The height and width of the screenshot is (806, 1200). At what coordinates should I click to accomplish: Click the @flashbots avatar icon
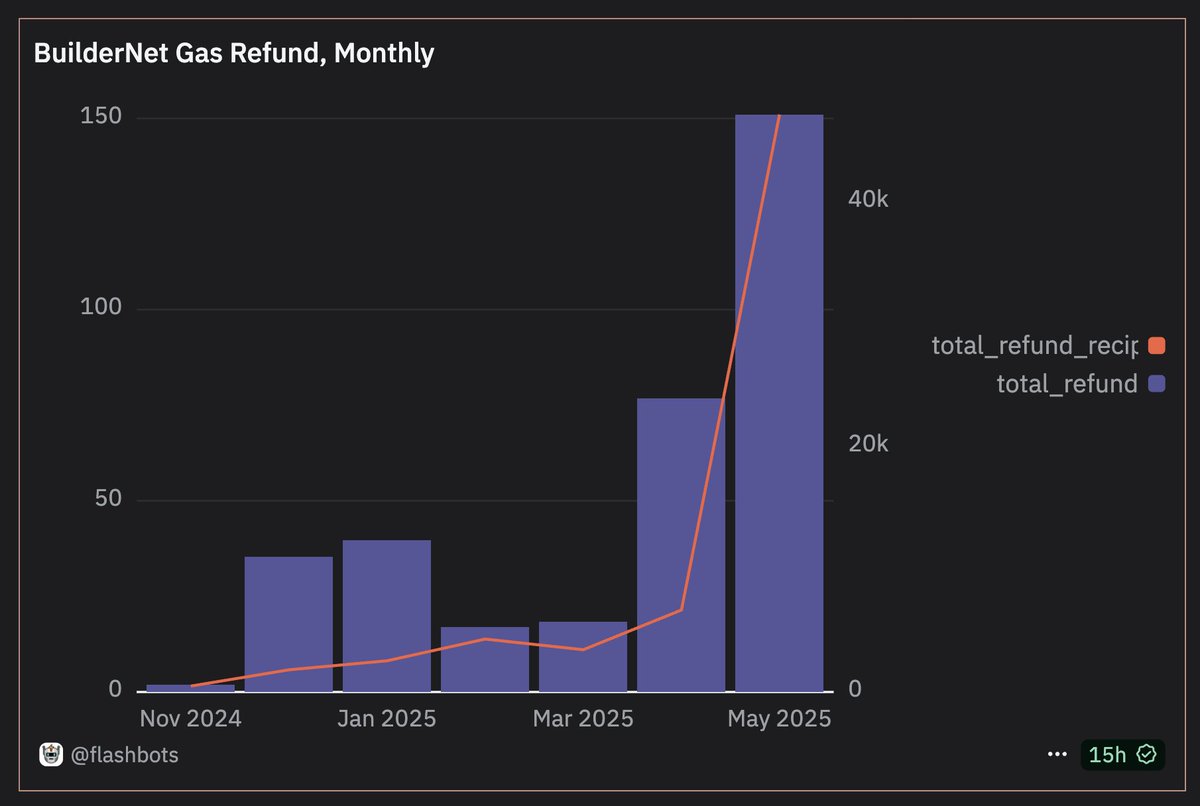coord(49,755)
